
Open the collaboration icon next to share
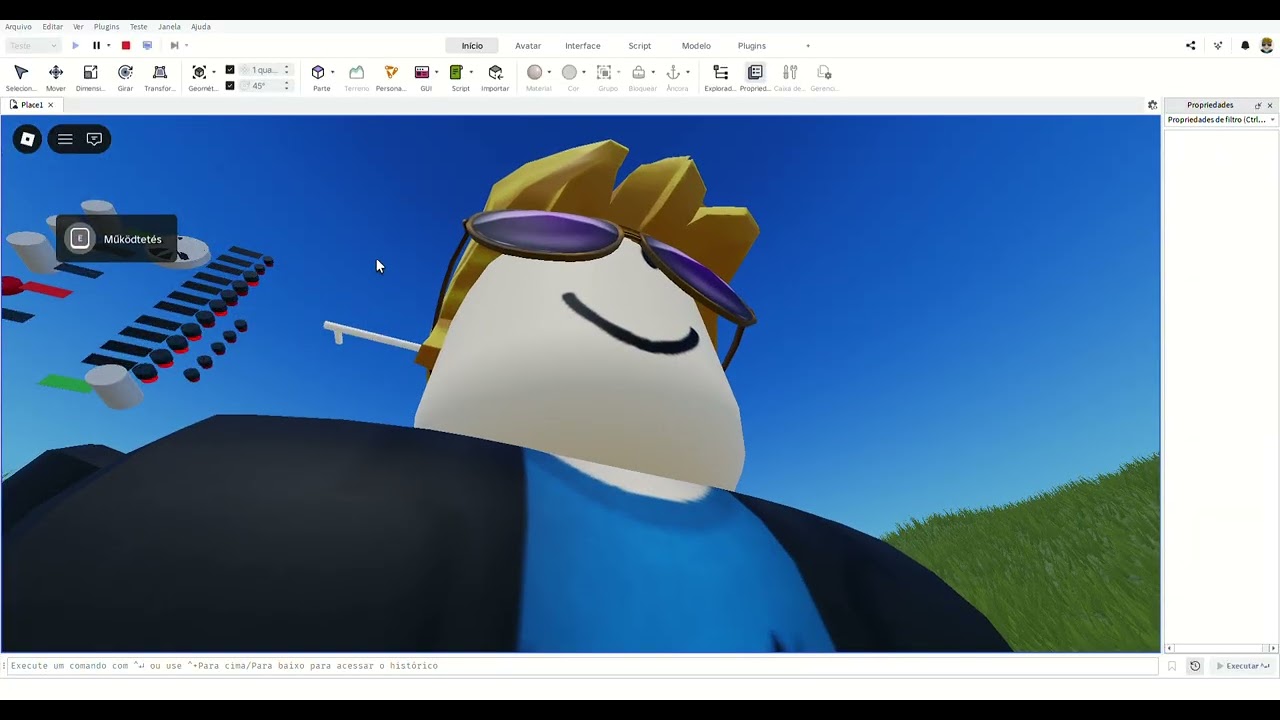[1218, 45]
